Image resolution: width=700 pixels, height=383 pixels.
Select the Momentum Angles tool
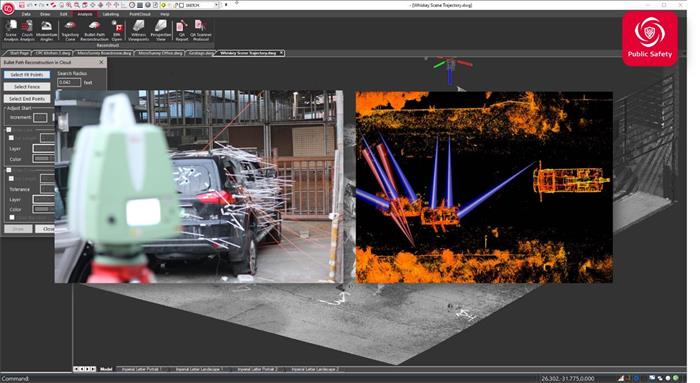click(x=46, y=30)
